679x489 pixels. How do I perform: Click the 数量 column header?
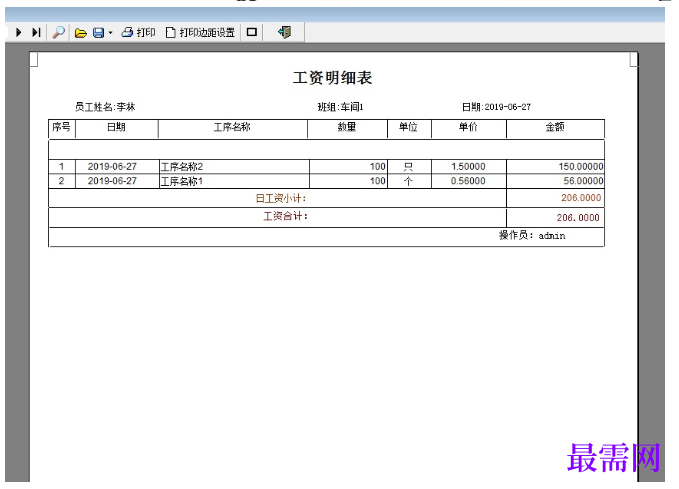click(347, 127)
